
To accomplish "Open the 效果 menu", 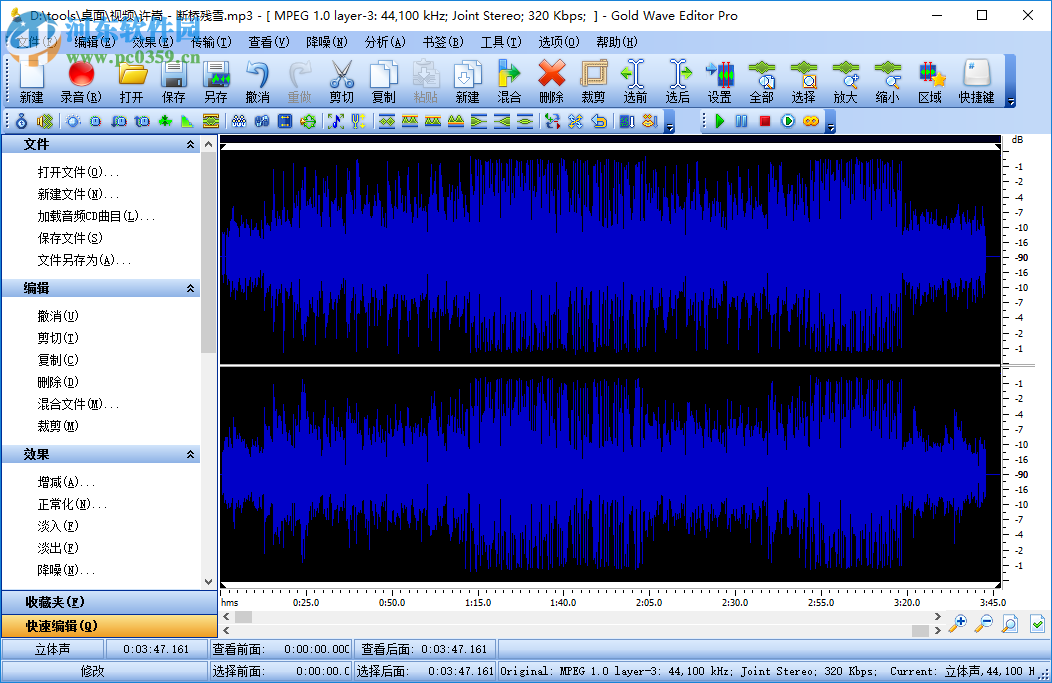I will pos(148,42).
